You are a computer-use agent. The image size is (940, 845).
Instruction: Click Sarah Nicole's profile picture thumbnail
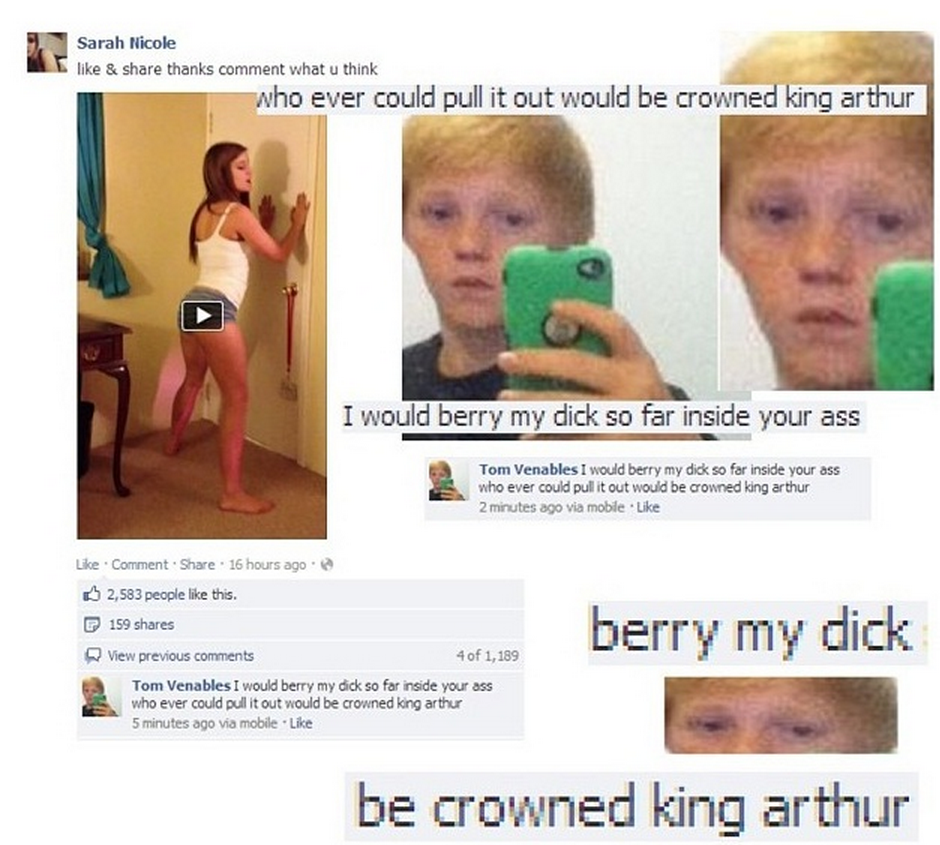coord(47,52)
